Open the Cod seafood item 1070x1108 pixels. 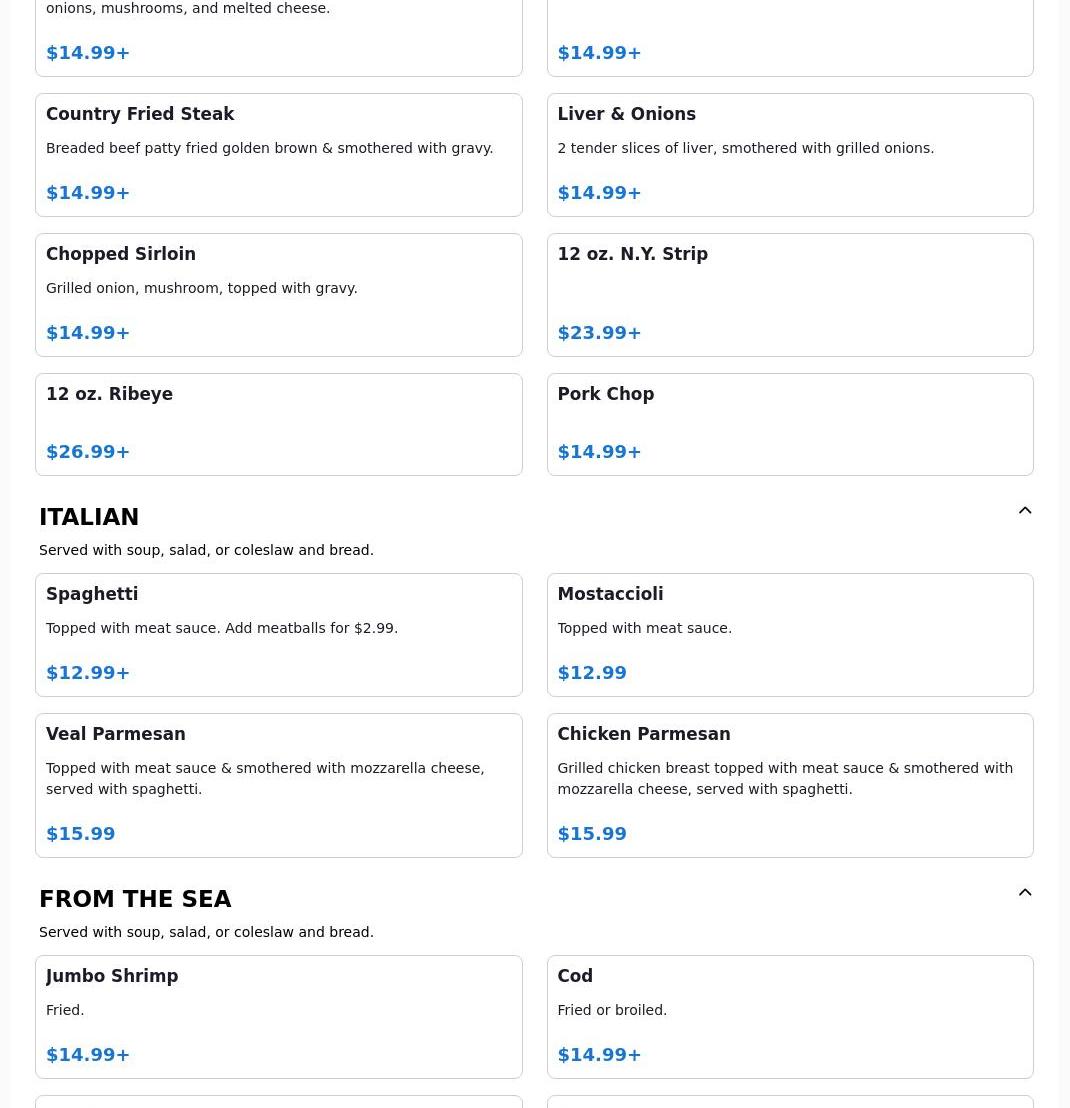[x=789, y=1016]
